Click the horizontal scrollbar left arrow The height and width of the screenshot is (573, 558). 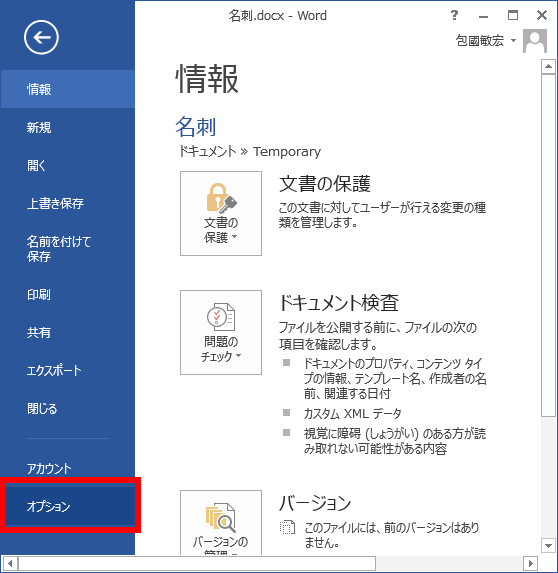[x=10, y=563]
